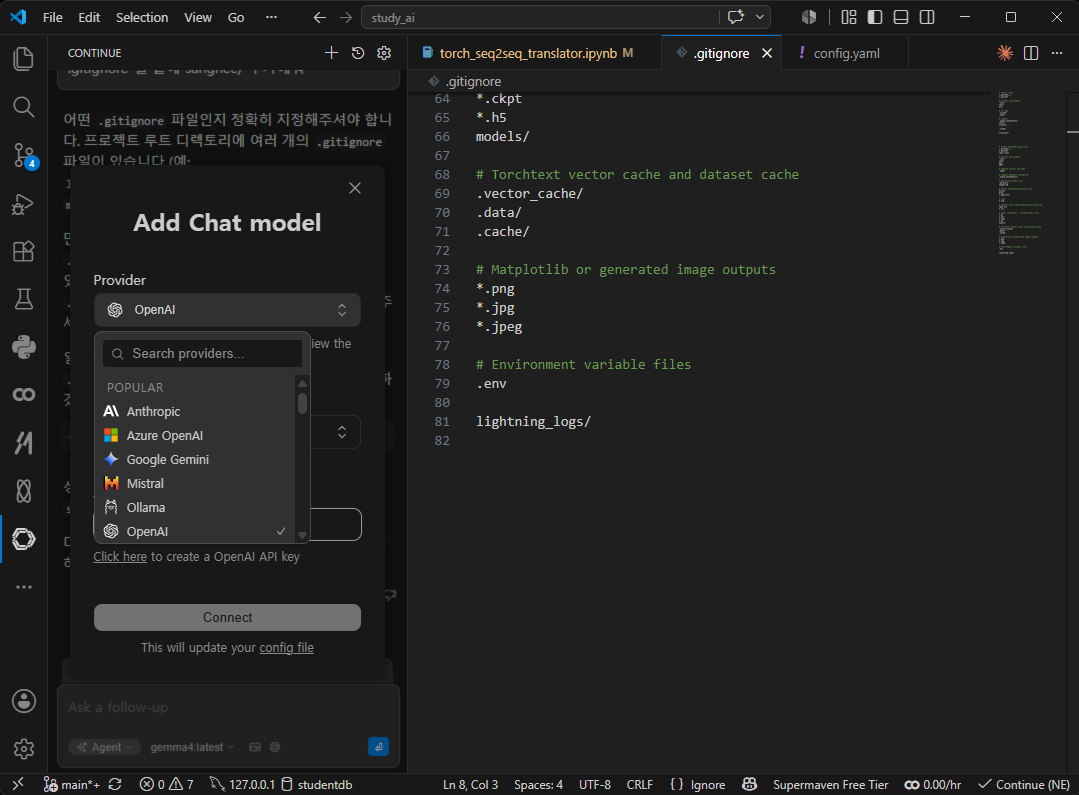Click the main* branch in status bar
The height and width of the screenshot is (795, 1079).
72,785
